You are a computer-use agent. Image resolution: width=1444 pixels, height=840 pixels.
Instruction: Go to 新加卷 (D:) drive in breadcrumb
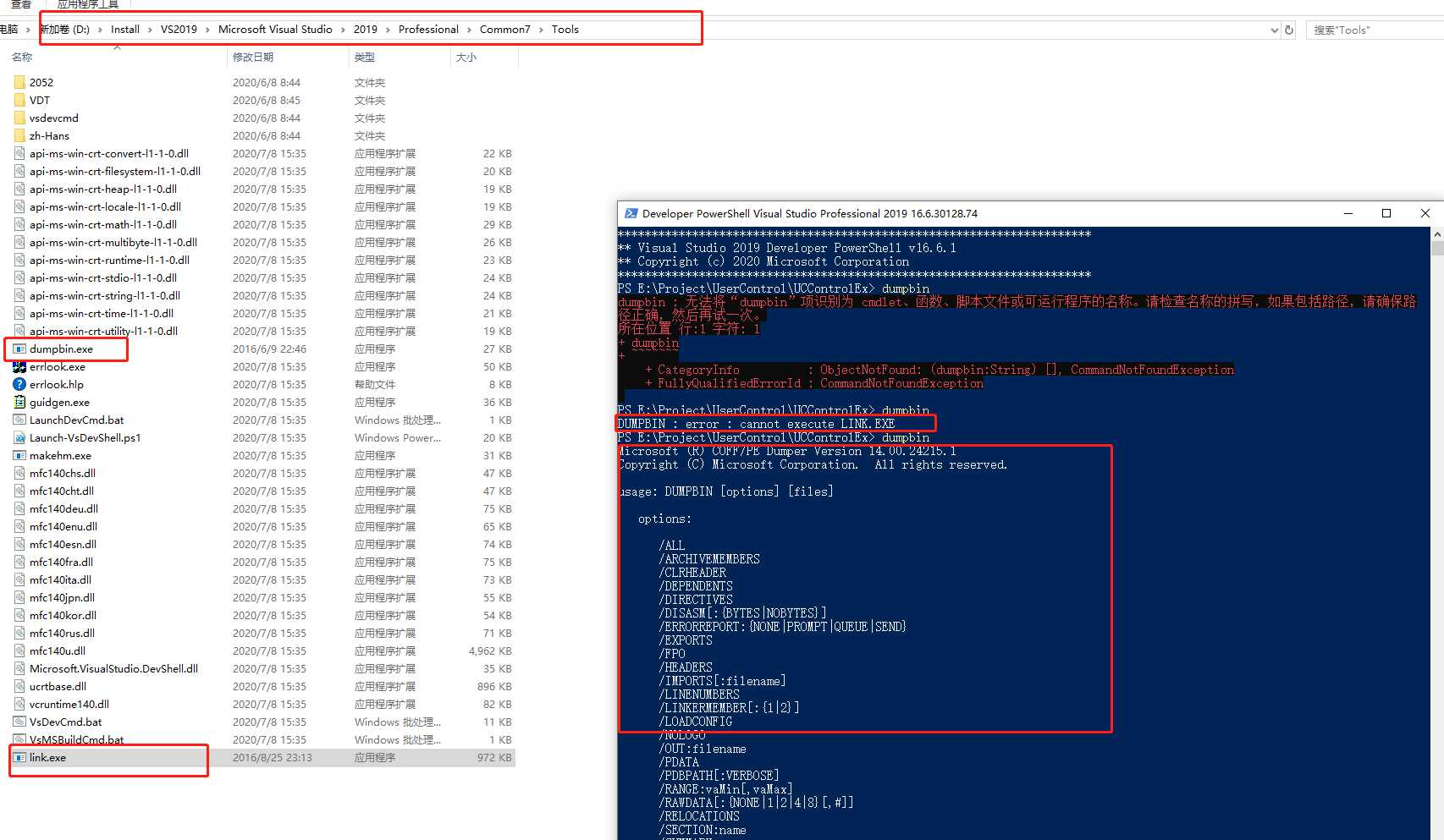click(x=65, y=30)
